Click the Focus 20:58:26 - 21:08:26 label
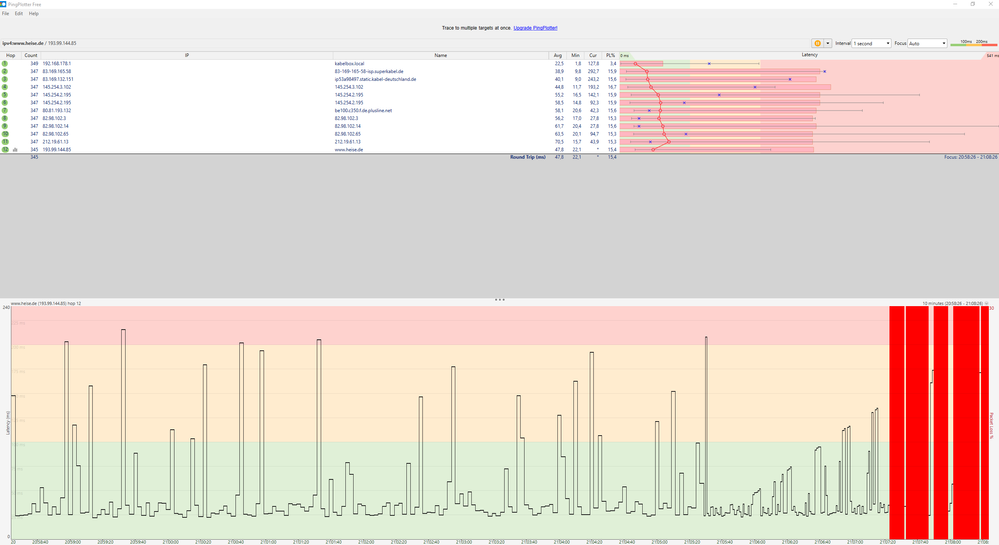 (x=971, y=157)
